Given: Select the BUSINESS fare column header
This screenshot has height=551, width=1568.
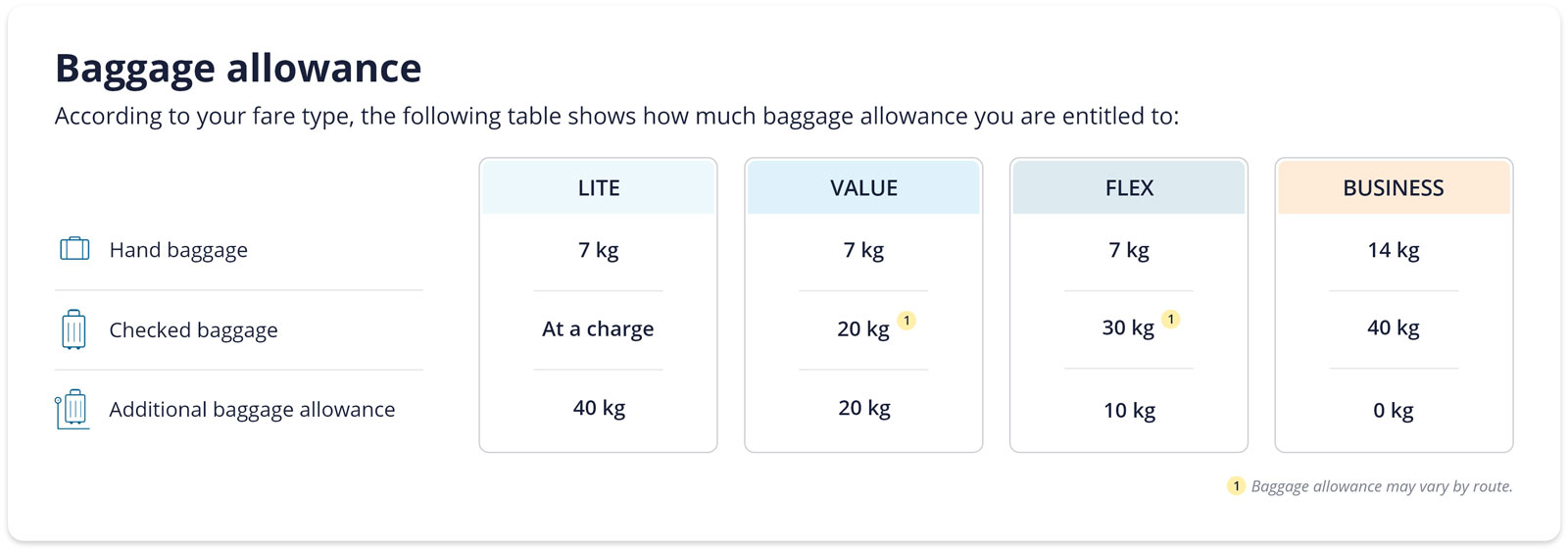Looking at the screenshot, I should coord(1394,188).
